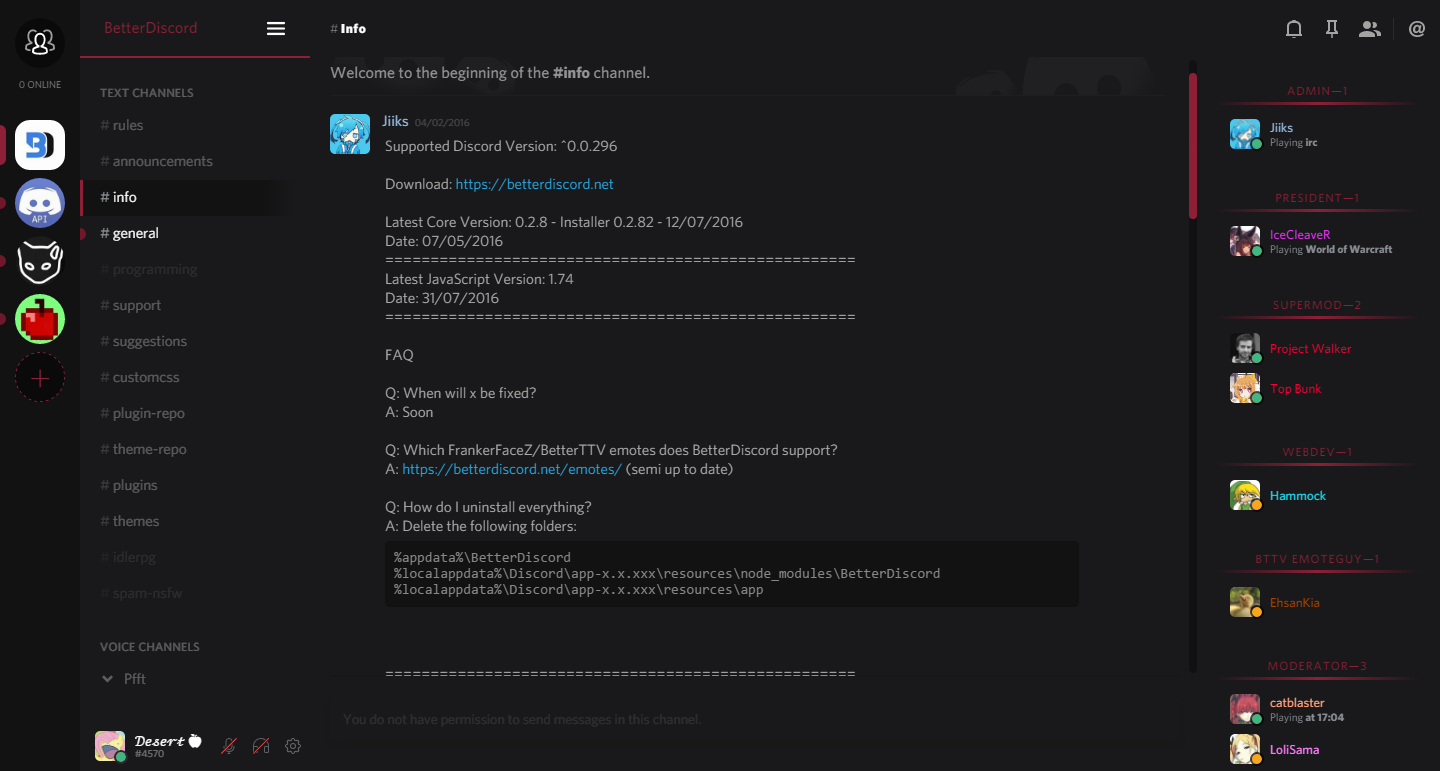Click Top Bunk name in member list
This screenshot has width=1440, height=771.
1295,389
